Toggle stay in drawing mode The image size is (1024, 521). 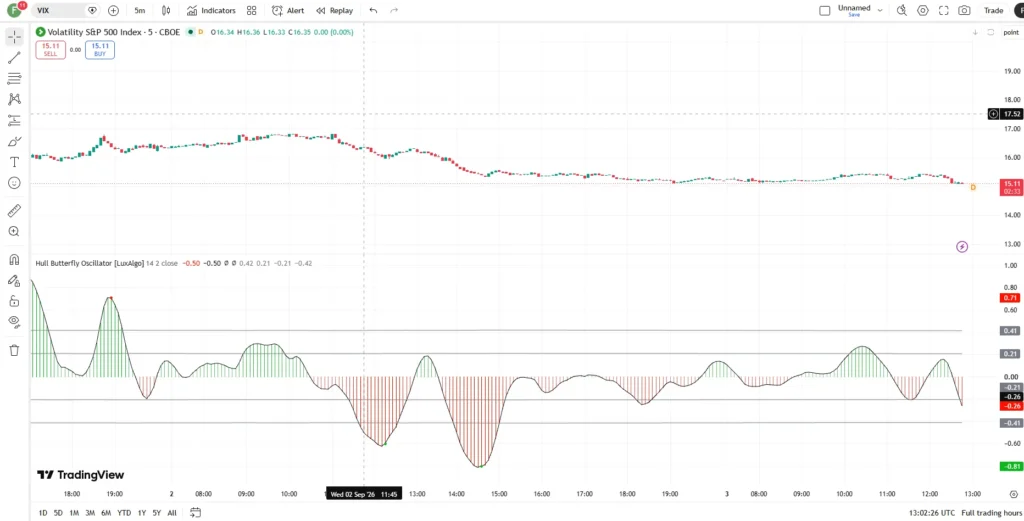coord(14,281)
